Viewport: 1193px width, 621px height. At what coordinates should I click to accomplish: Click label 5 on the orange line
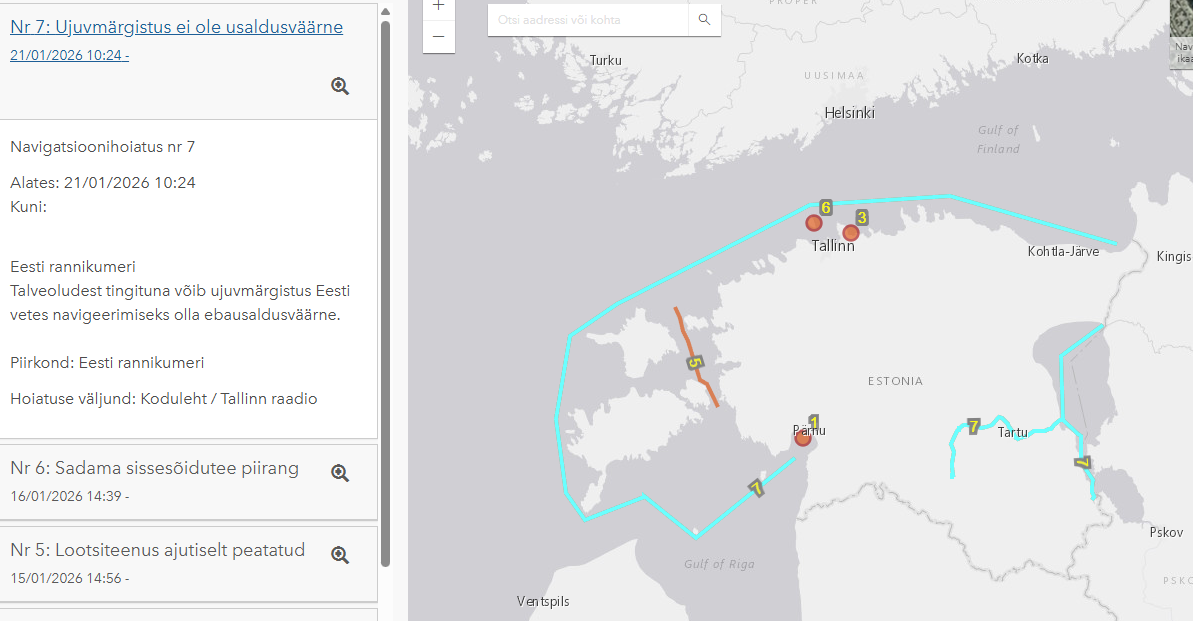pos(694,362)
